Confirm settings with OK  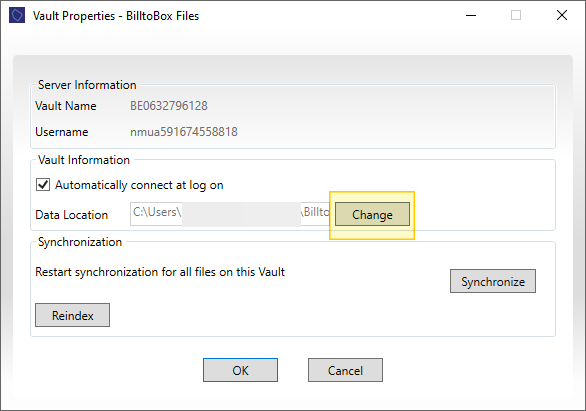click(240, 370)
